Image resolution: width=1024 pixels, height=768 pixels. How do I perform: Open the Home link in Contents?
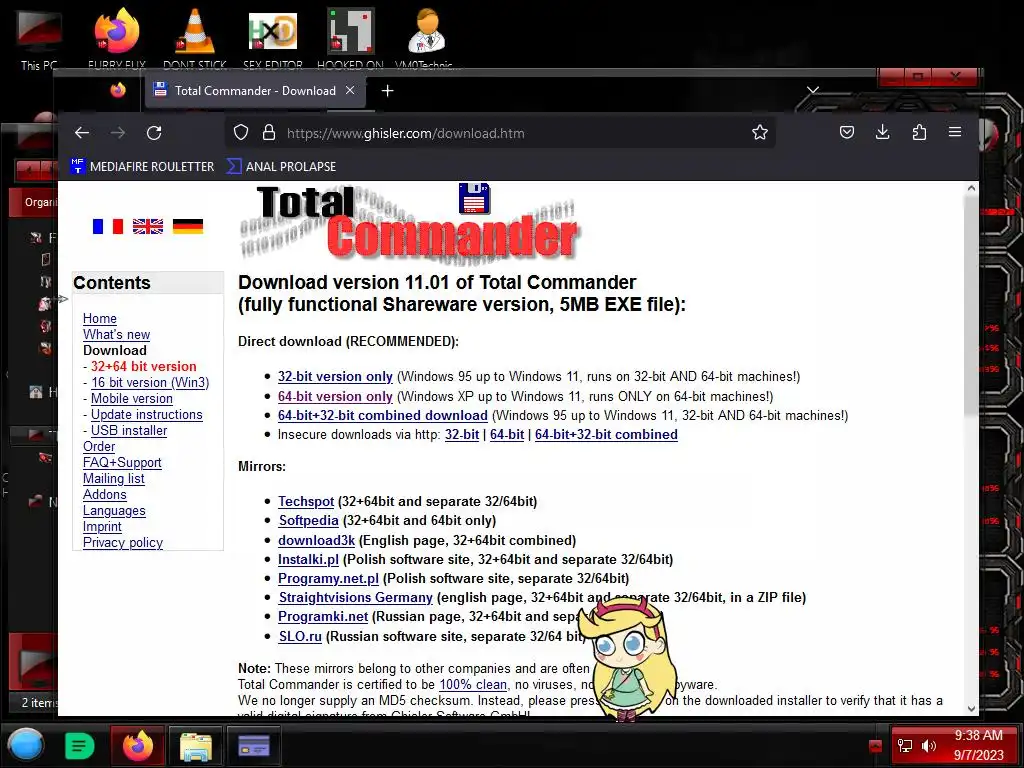click(x=100, y=319)
